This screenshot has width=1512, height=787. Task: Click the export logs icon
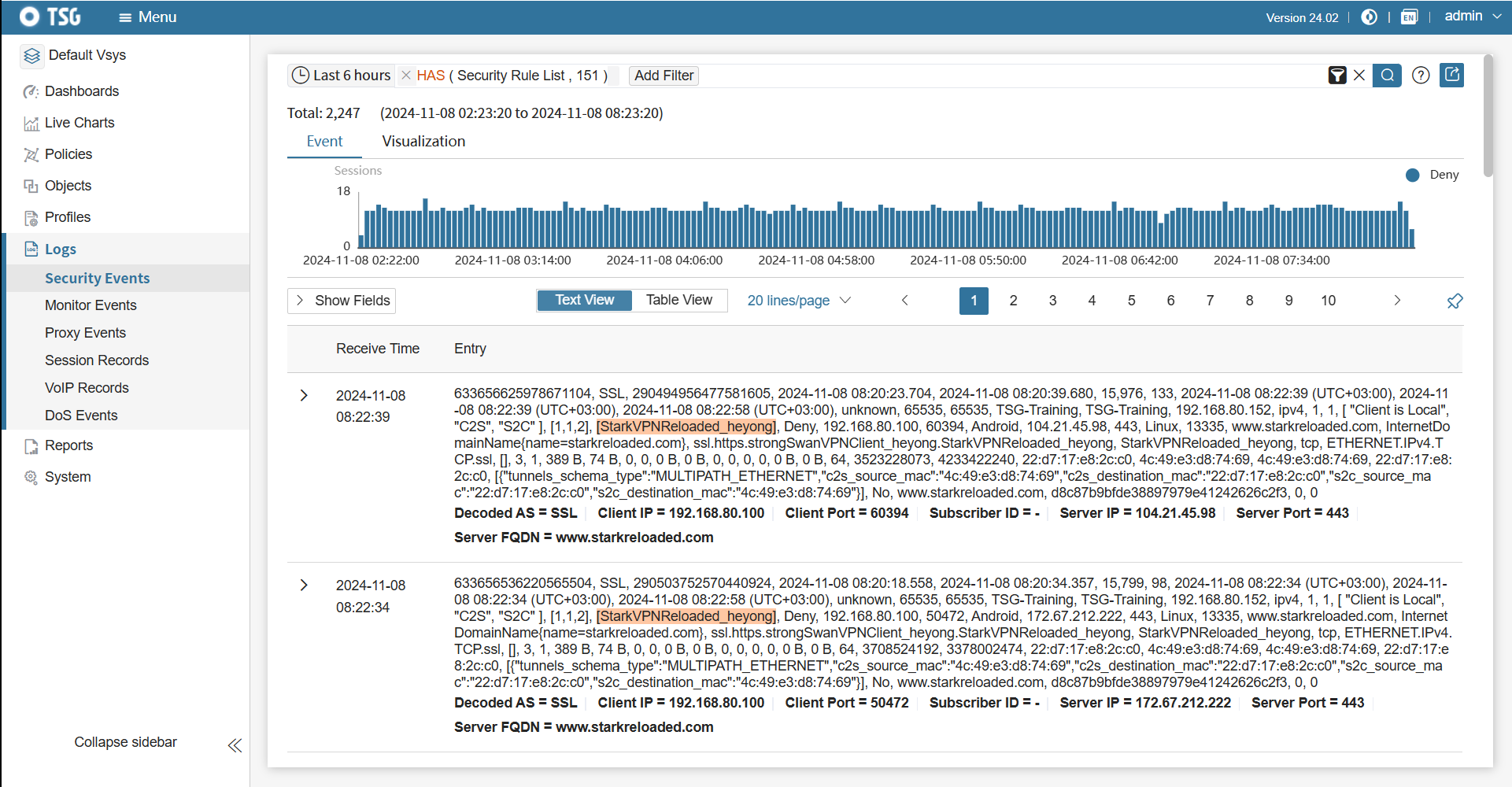click(x=1451, y=76)
